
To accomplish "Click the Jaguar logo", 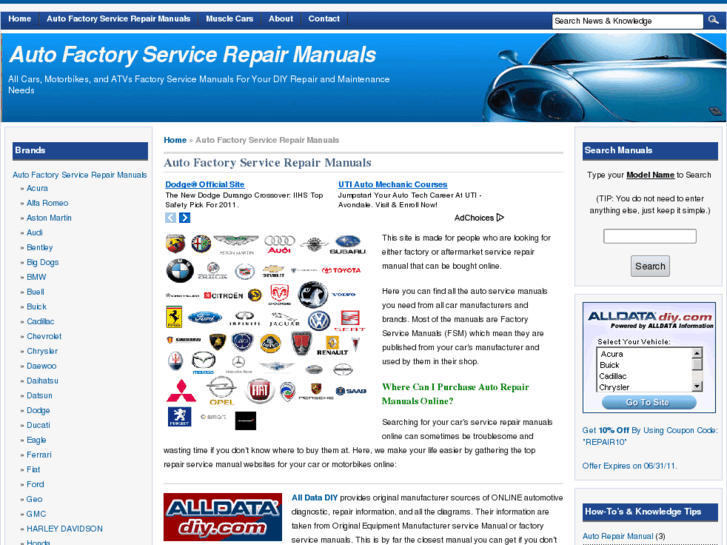I will pyautogui.click(x=284, y=319).
